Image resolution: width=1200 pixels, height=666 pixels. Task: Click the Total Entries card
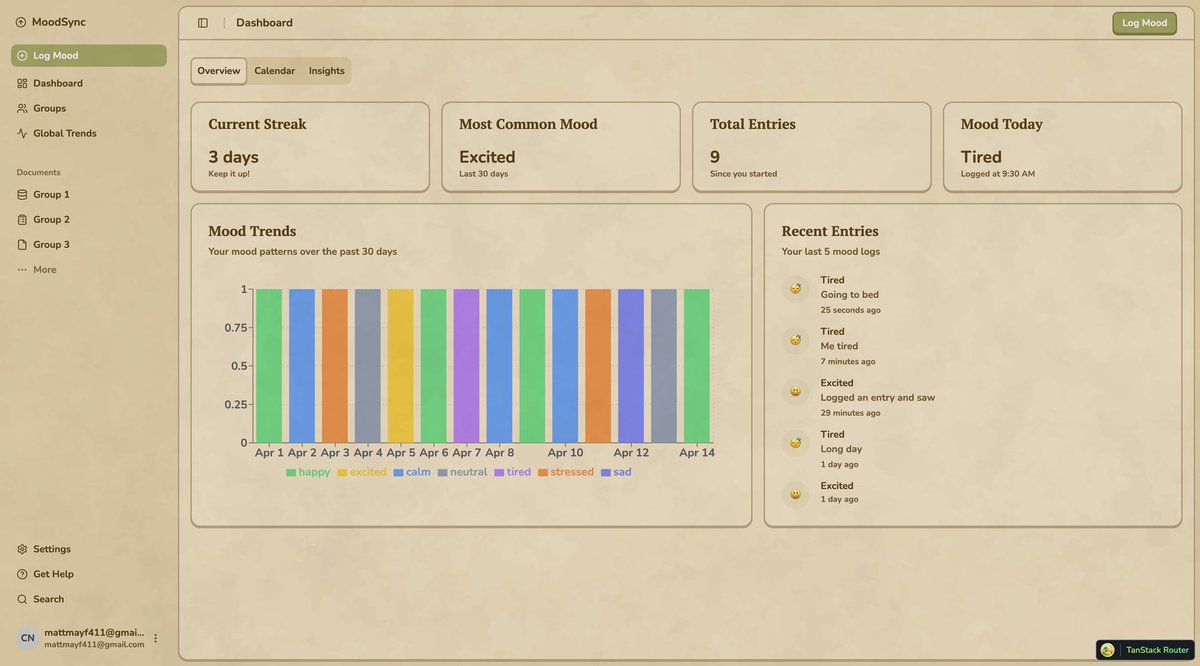[x=812, y=147]
